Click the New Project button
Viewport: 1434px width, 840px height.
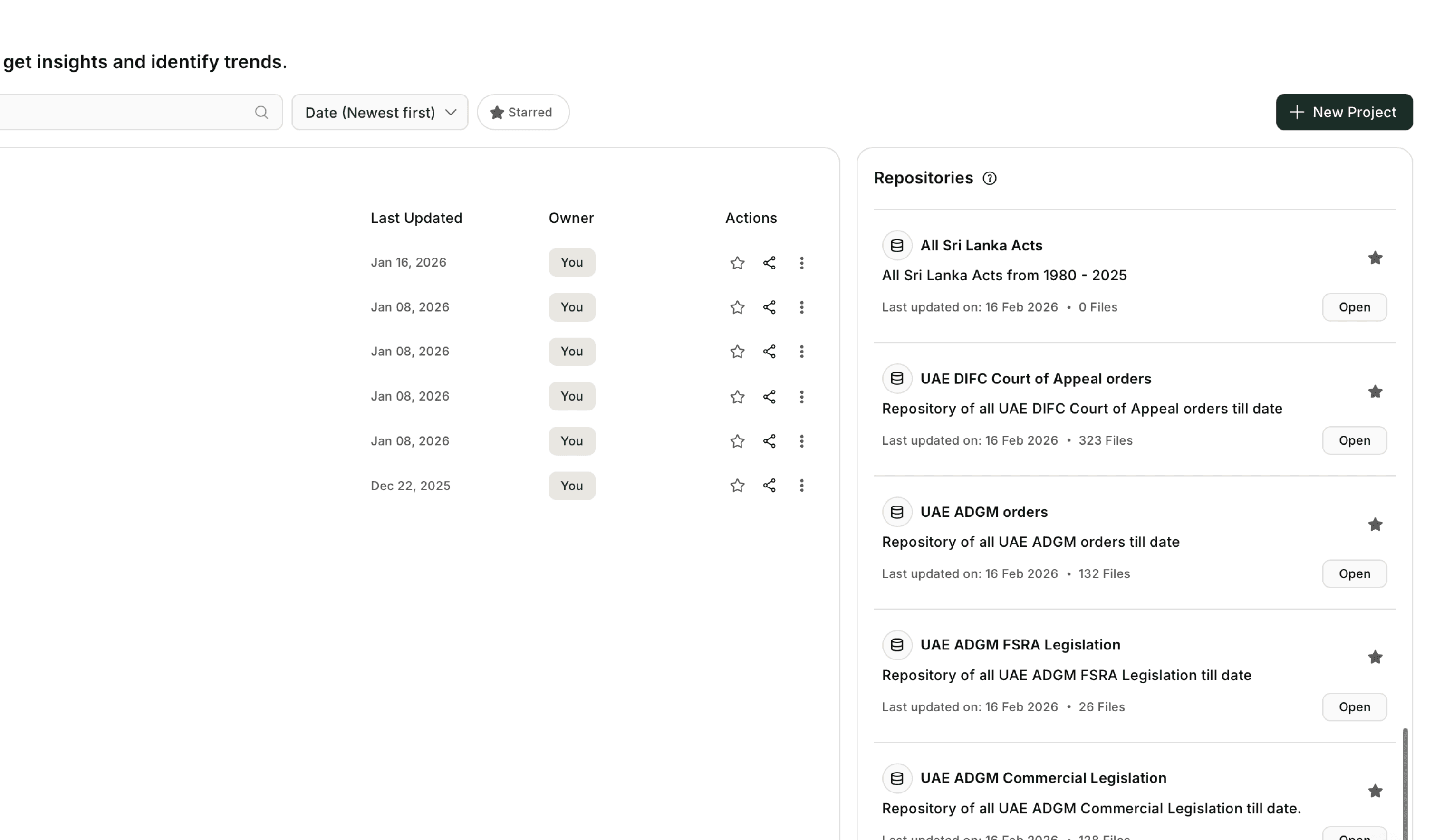coord(1344,112)
